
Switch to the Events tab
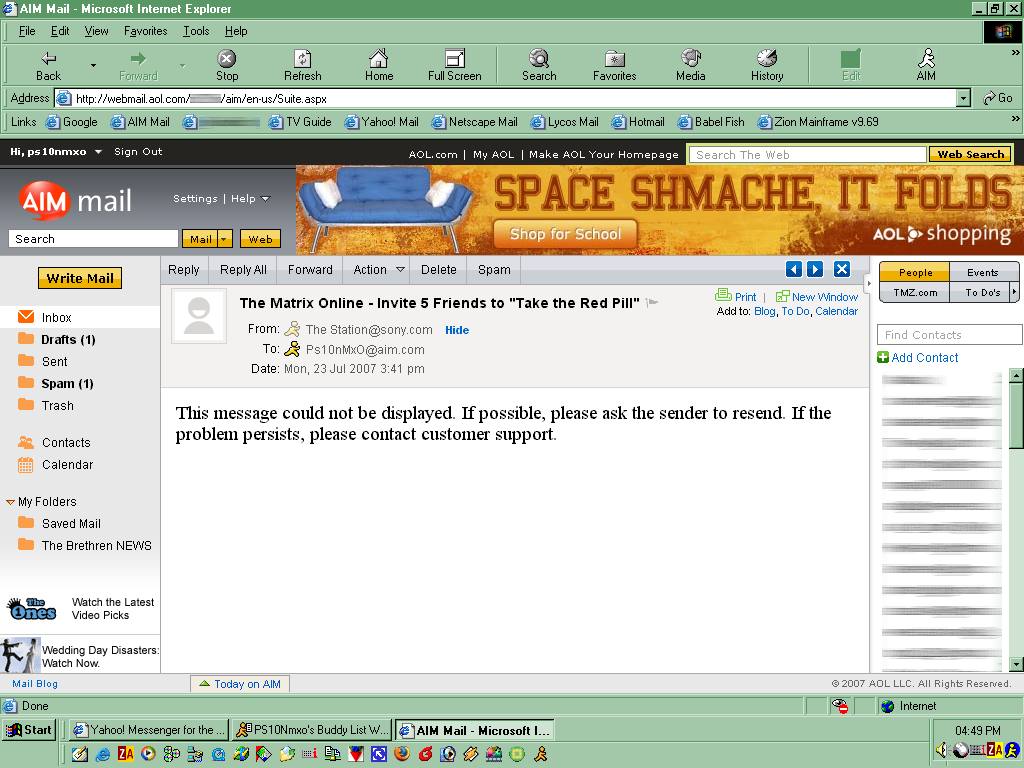click(982, 272)
